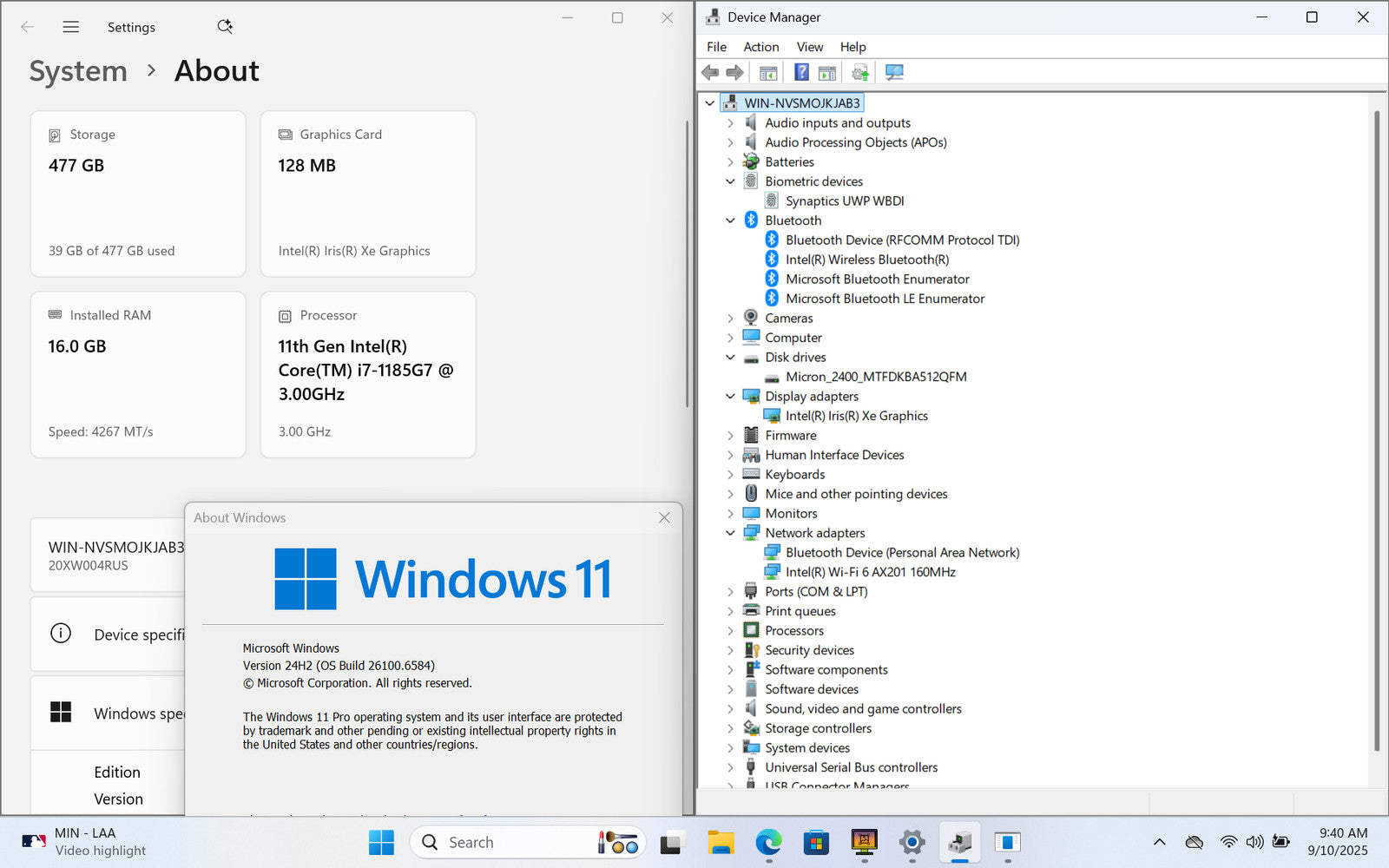Click the info icon beside Device specifications
This screenshot has height=868, width=1389.
(x=61, y=633)
